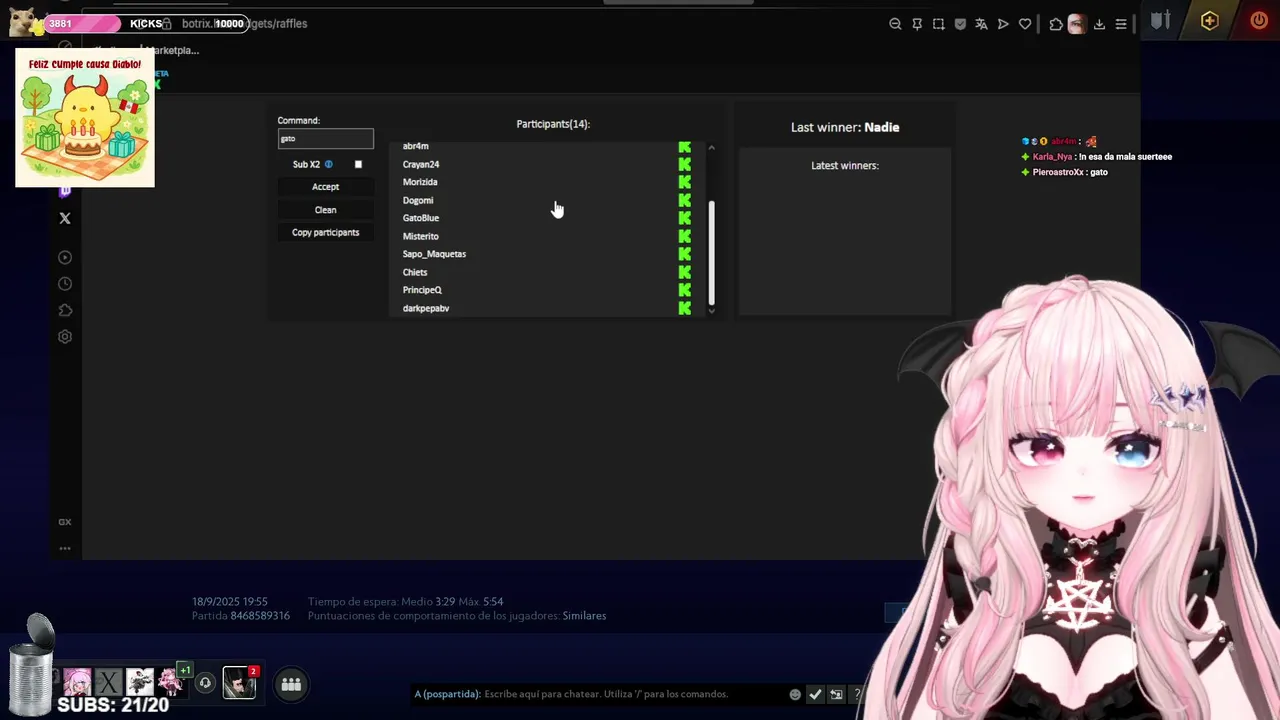Open the player sidebar play icon
The image size is (1280, 720).
click(x=65, y=257)
